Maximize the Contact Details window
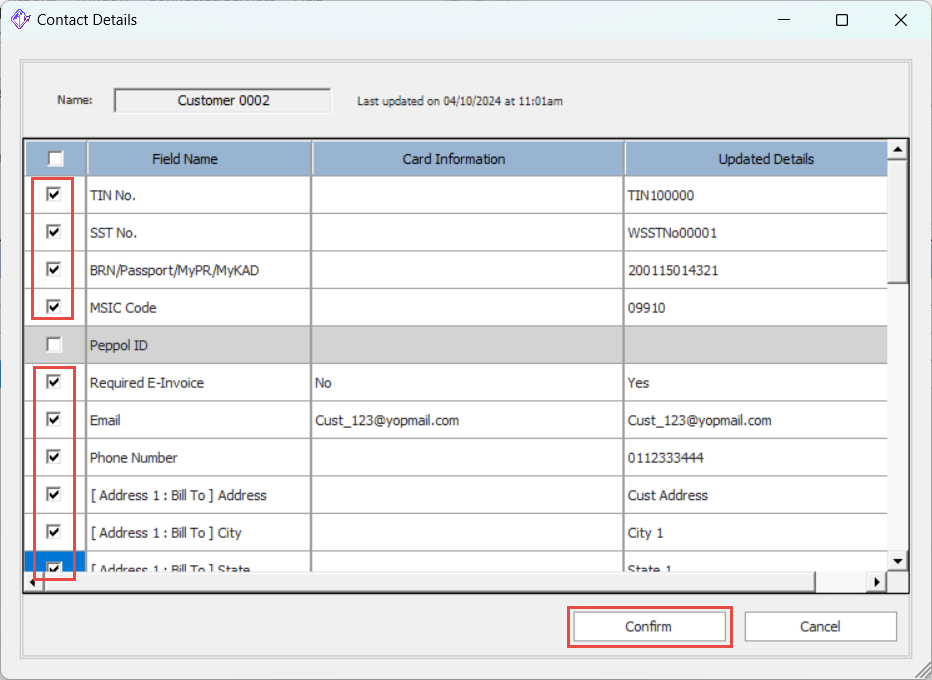Image resolution: width=932 pixels, height=680 pixels. (x=842, y=20)
